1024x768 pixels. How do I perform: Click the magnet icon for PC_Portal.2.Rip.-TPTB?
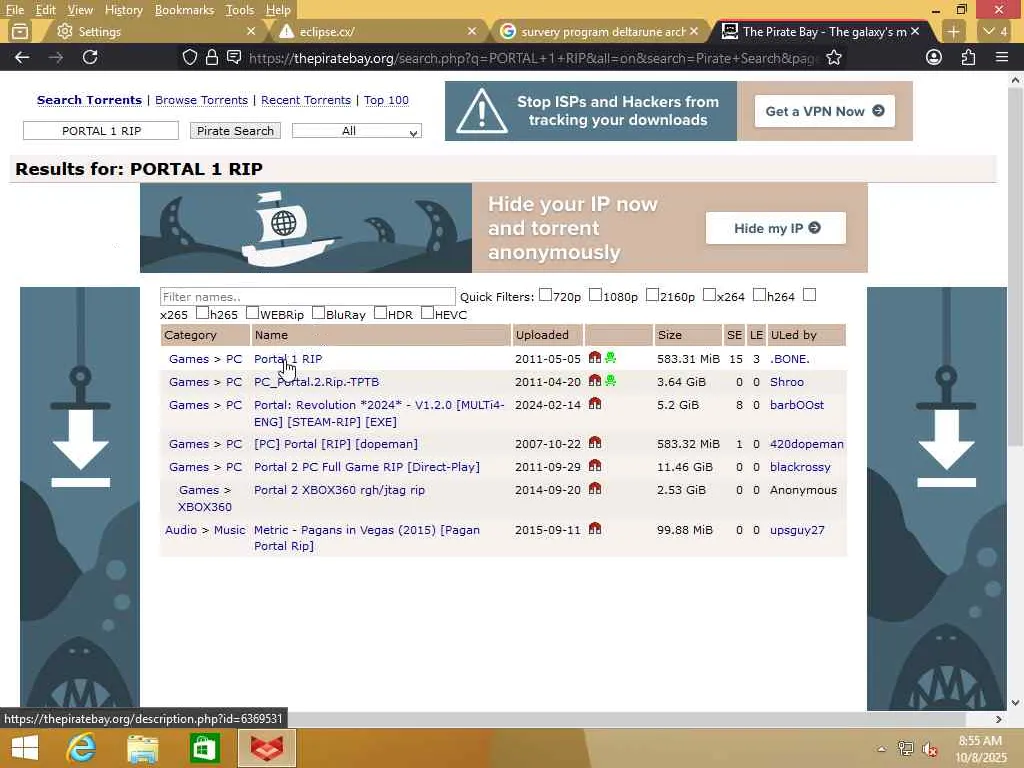click(594, 381)
